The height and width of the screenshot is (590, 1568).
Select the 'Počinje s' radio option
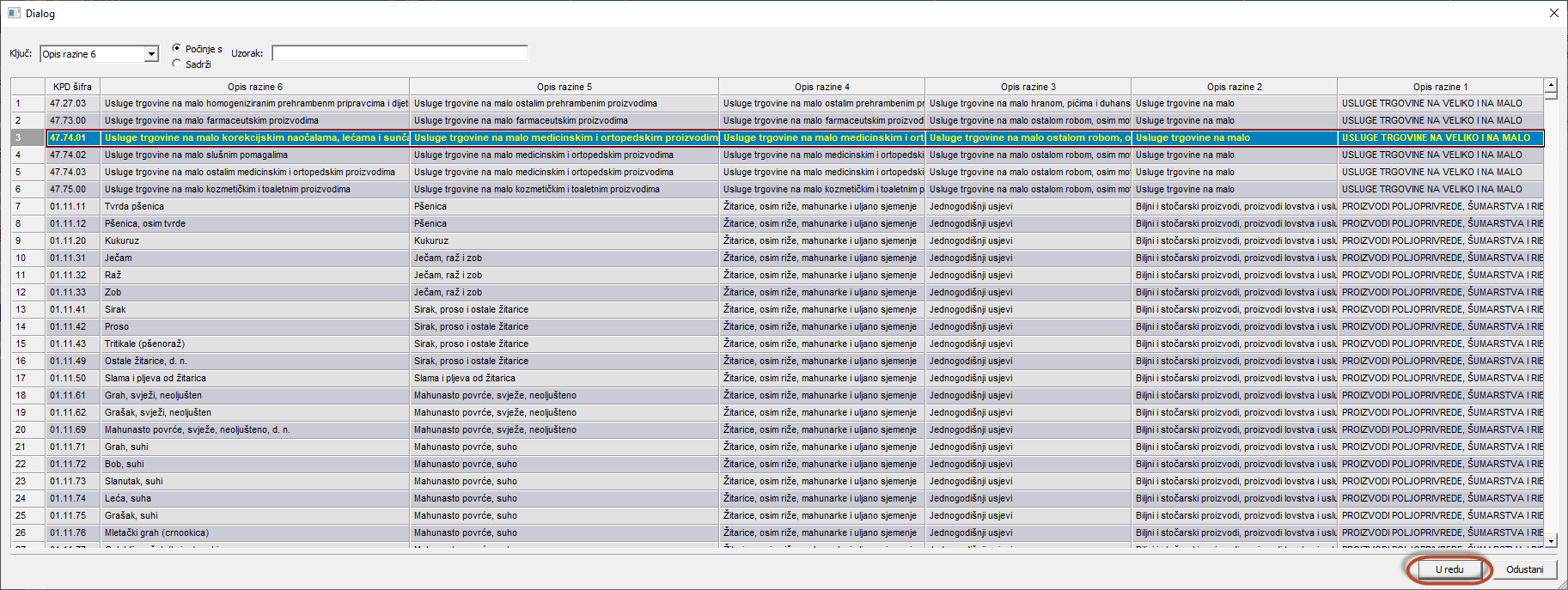click(x=177, y=48)
